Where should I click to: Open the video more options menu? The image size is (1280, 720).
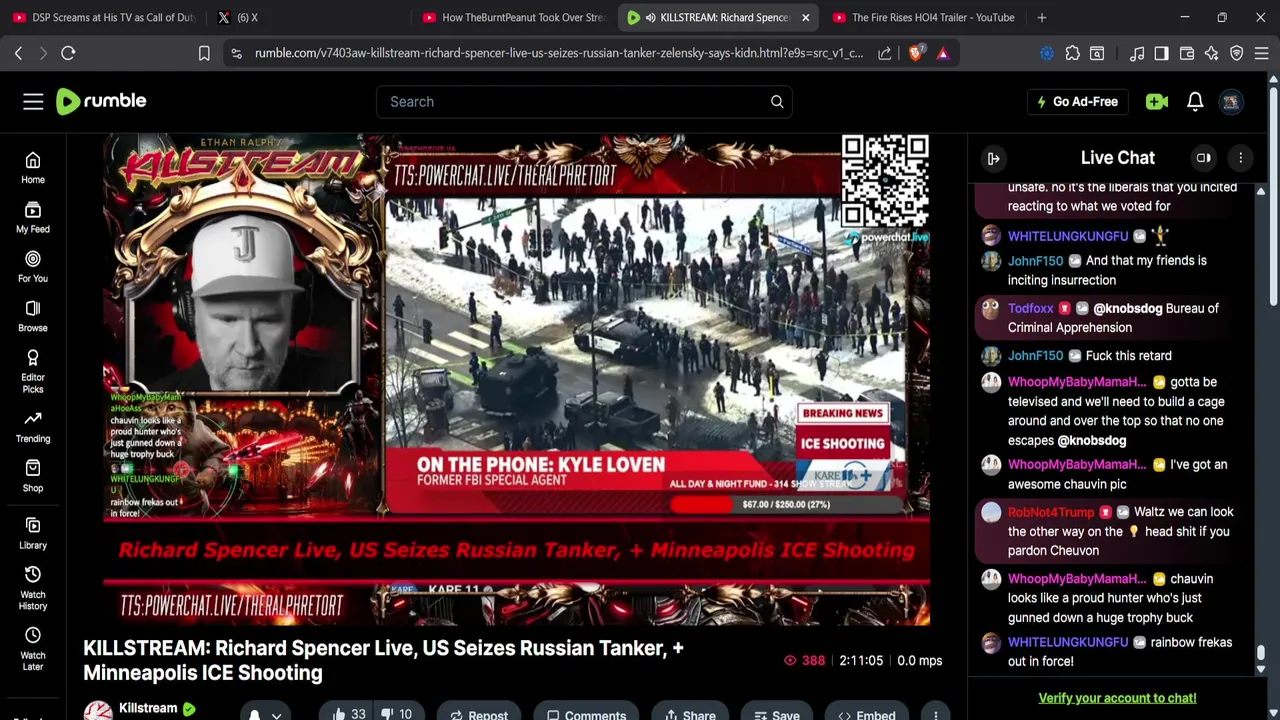pos(936,714)
